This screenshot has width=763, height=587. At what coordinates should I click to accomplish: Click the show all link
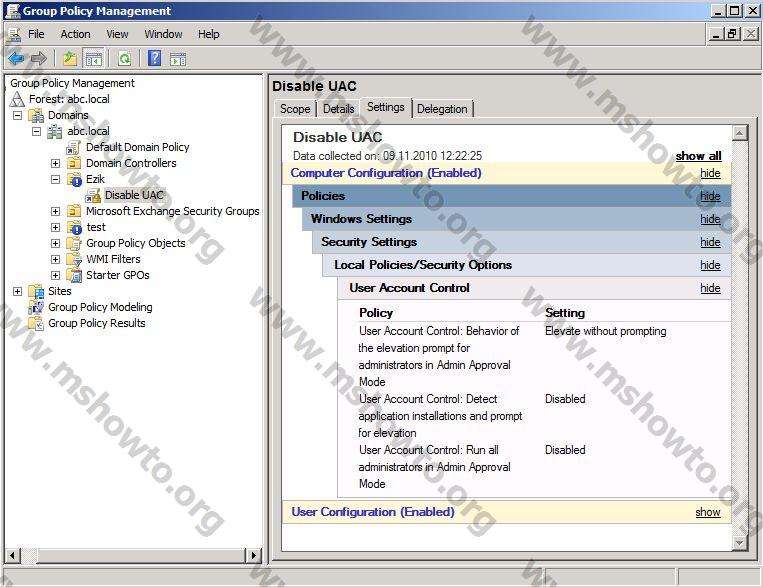[x=698, y=156]
